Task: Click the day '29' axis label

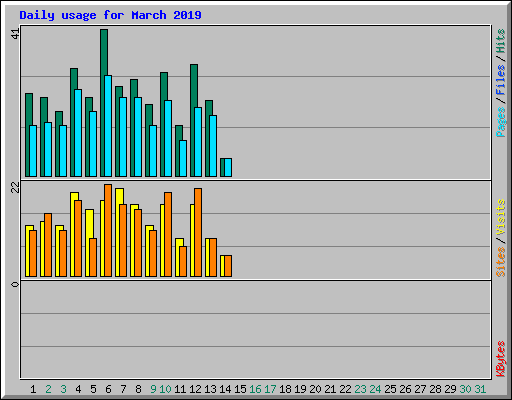Action: pyautogui.click(x=450, y=389)
